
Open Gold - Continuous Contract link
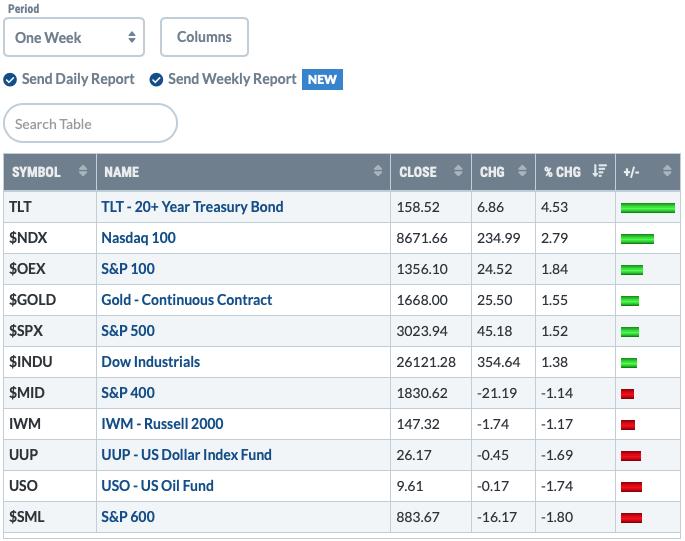click(x=187, y=300)
